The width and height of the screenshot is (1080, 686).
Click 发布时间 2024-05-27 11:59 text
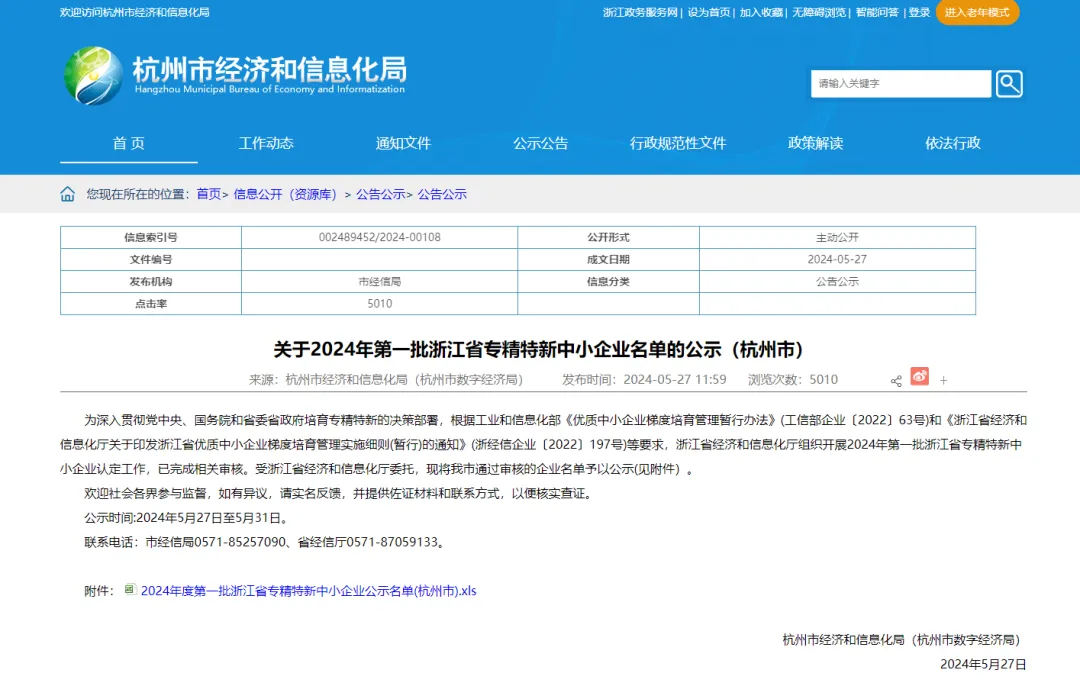click(x=644, y=380)
